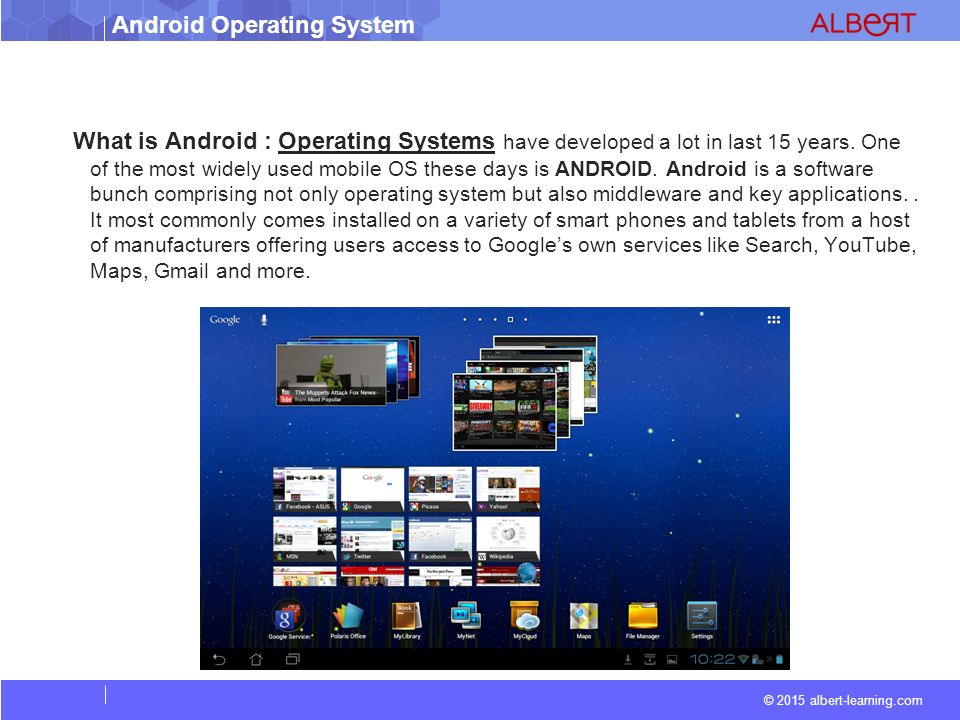Open the New York Times bookmark thumbnail
The image size is (960, 720).
pyautogui.click(x=440, y=576)
